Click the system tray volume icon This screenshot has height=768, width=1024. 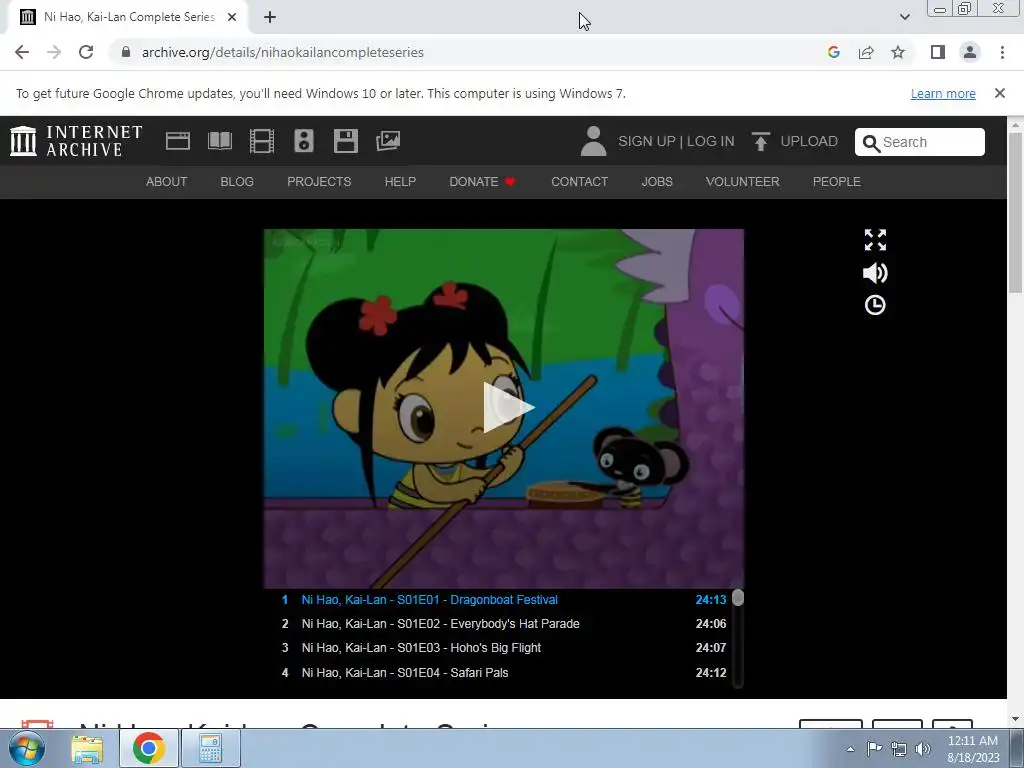click(923, 749)
